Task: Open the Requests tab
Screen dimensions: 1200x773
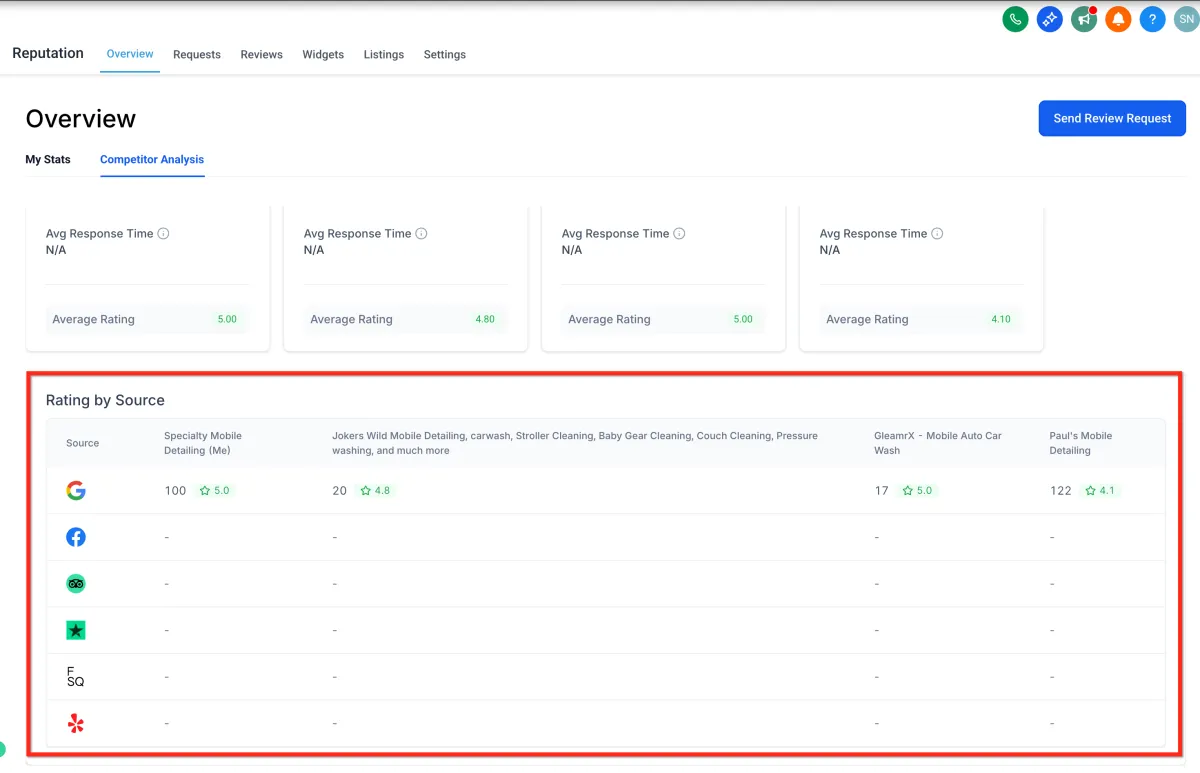Action: 197,55
